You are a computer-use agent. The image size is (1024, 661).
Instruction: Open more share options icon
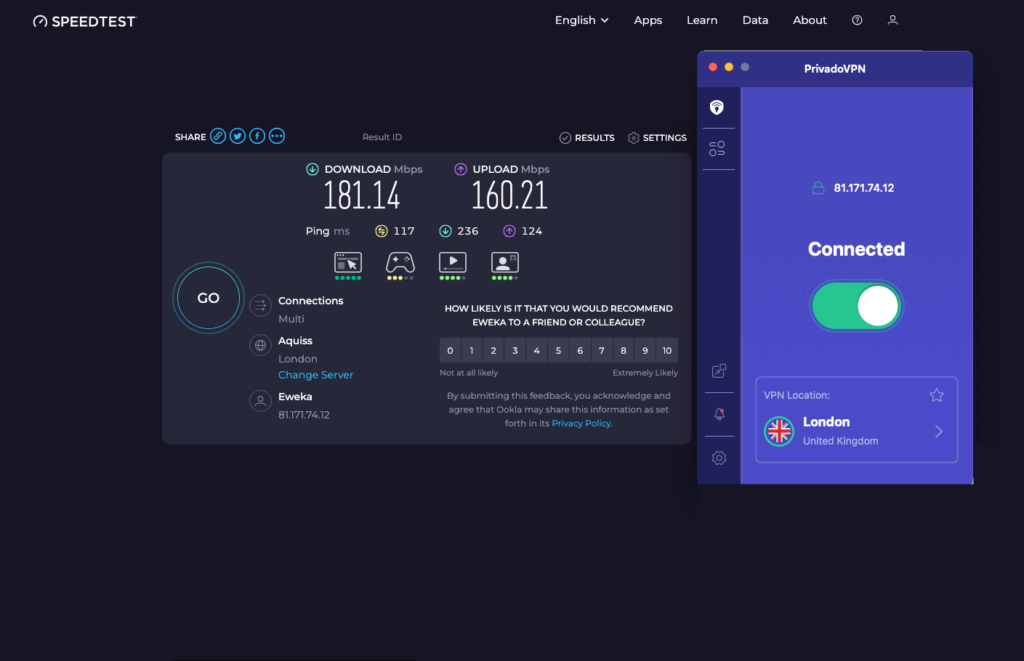coord(277,136)
